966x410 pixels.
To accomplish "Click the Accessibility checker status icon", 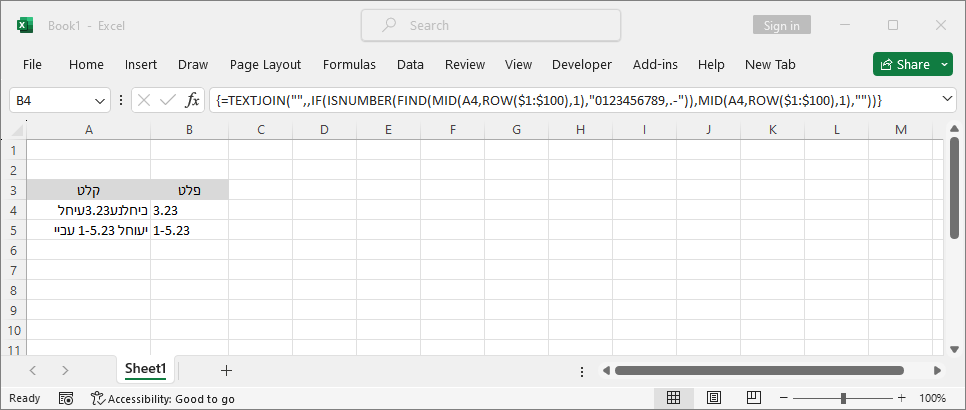I will [x=98, y=398].
